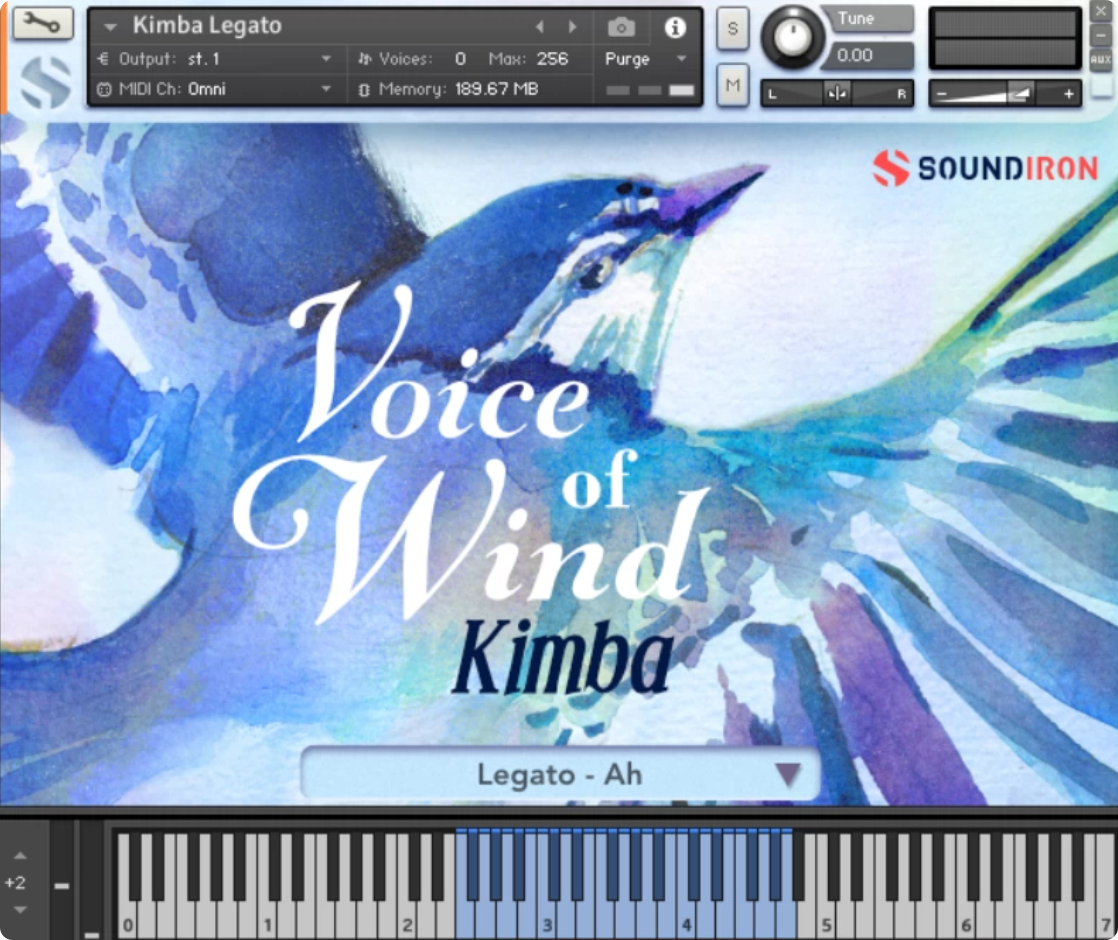Open the Output st. 1 dropdown
The height and width of the screenshot is (940, 1118).
tap(214, 58)
